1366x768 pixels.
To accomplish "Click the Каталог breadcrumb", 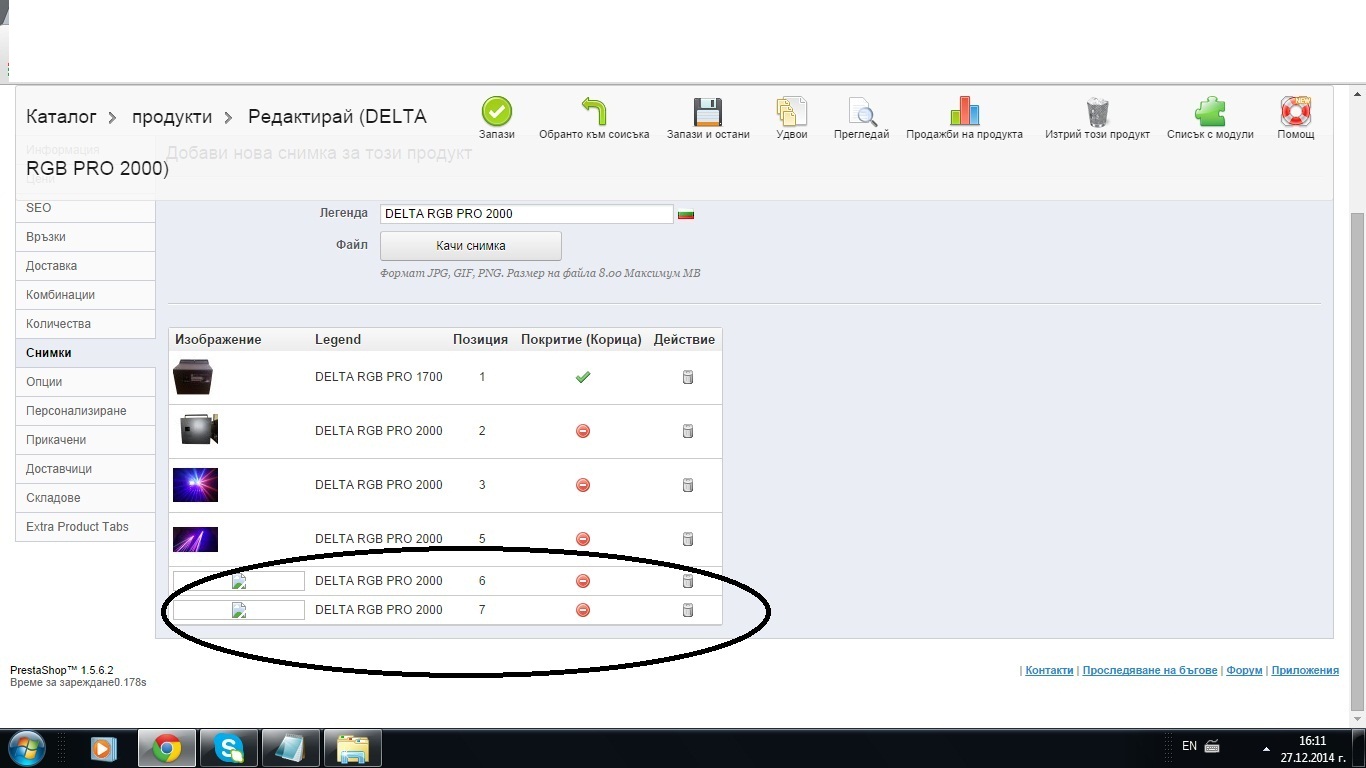I will (x=61, y=117).
